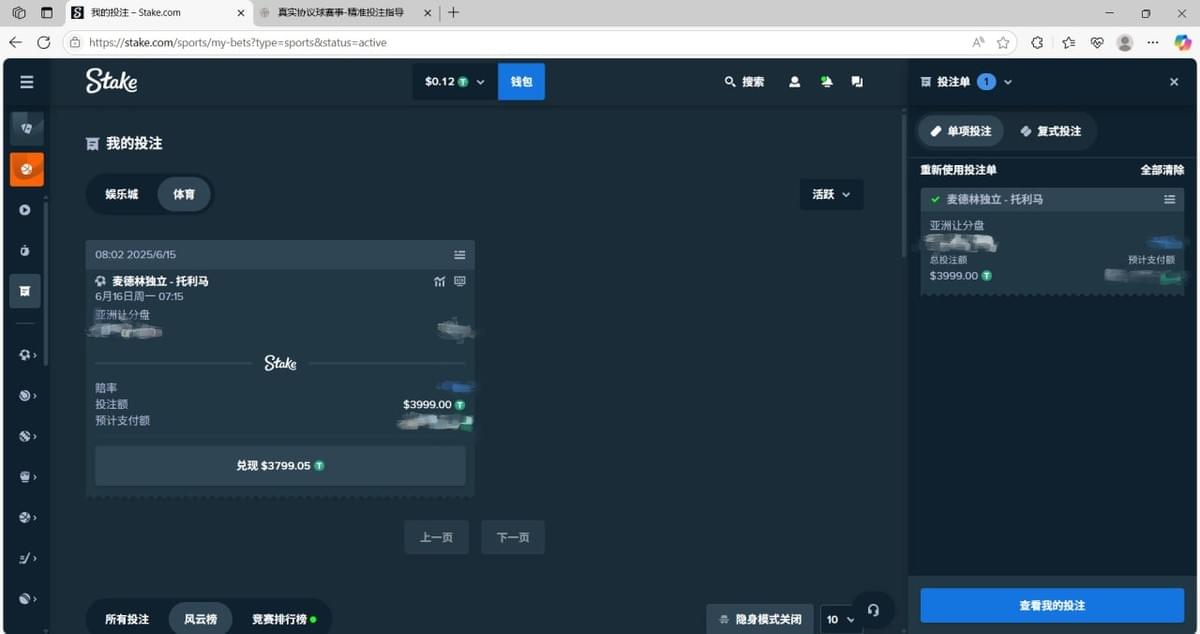Switch to the 真实协议球赛事 browser tab

345,13
